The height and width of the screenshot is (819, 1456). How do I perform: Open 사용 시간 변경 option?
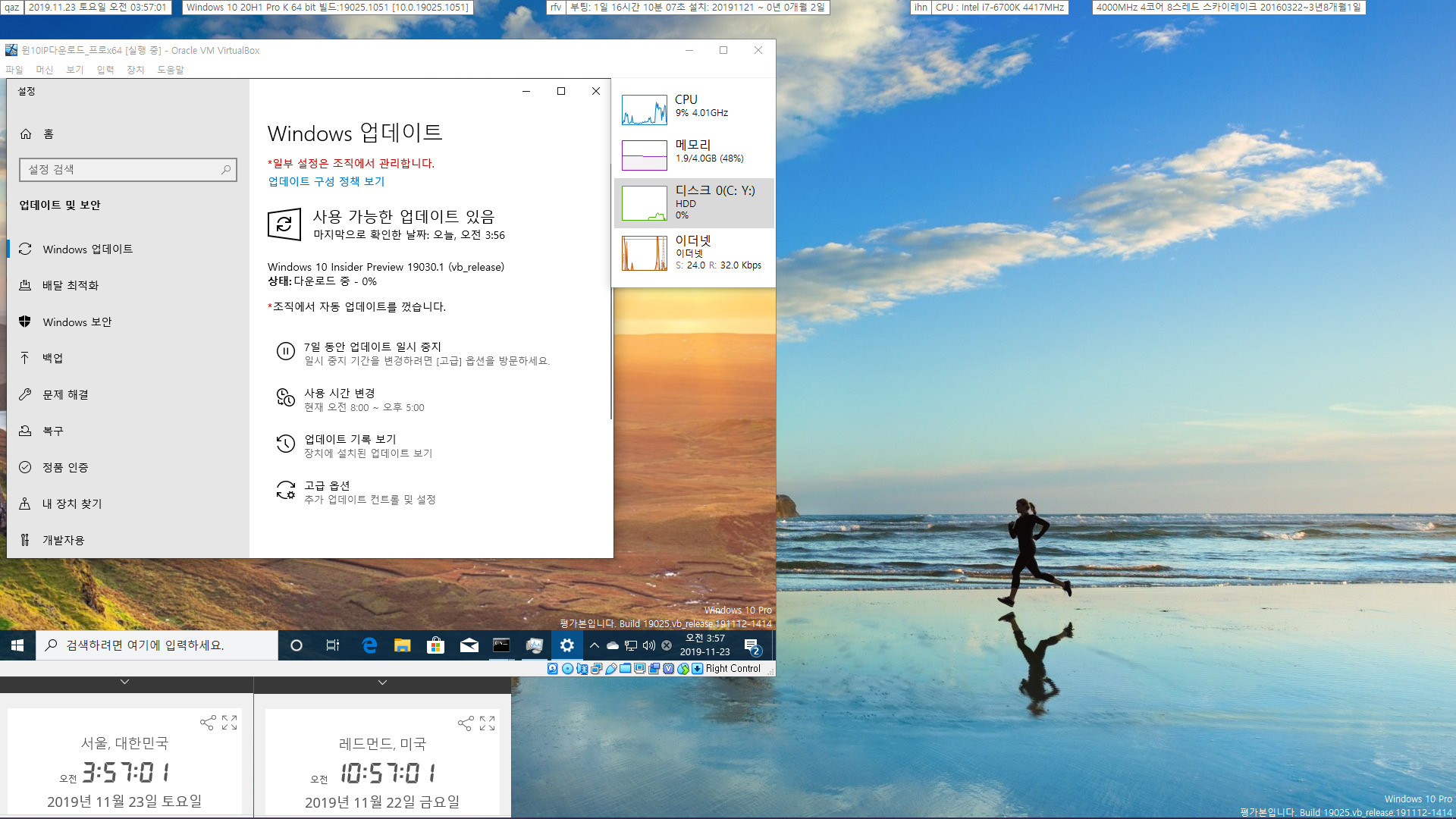[364, 400]
